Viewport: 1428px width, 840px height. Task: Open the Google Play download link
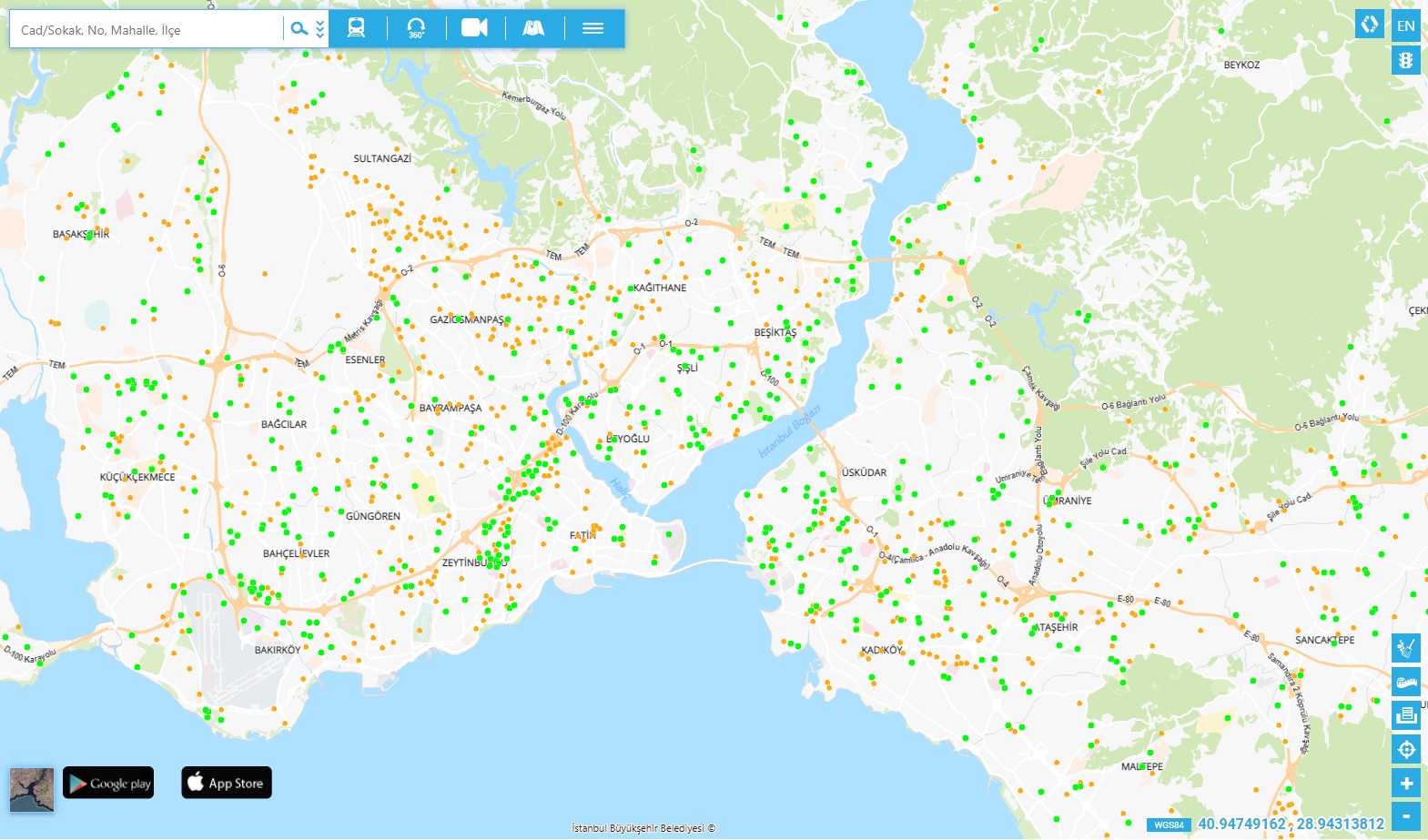pyautogui.click(x=108, y=783)
